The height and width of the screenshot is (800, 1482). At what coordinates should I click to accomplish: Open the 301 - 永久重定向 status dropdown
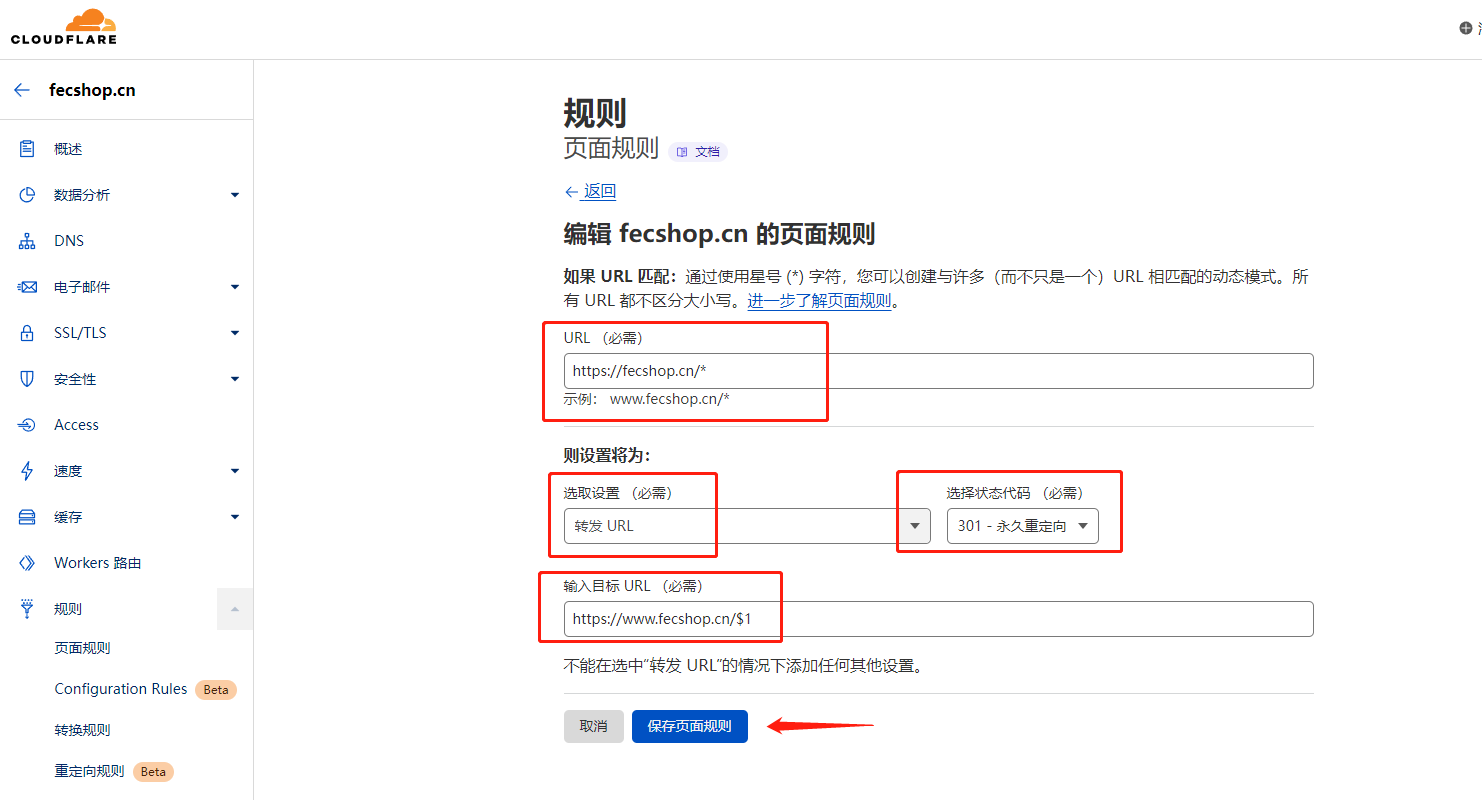point(1022,526)
